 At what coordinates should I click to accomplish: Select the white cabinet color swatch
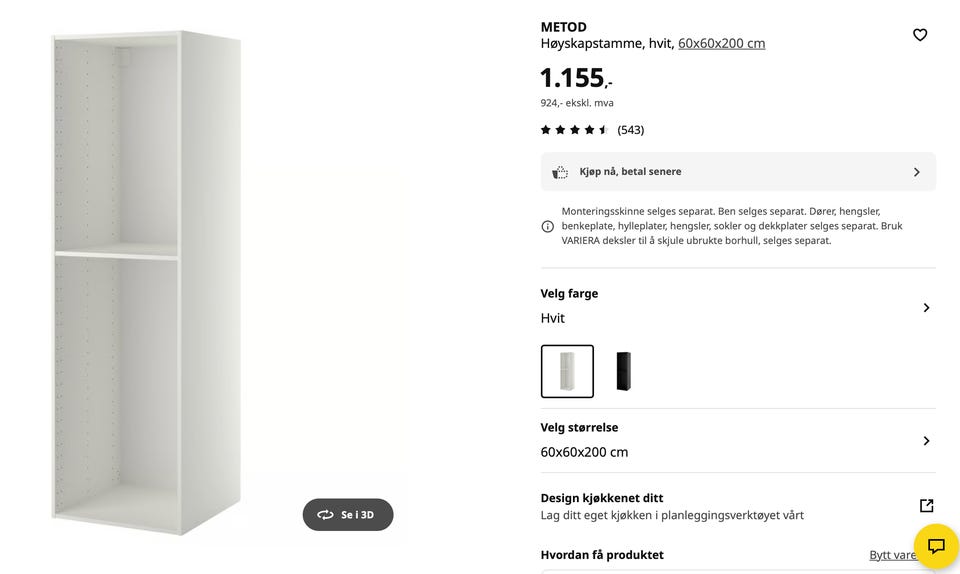click(567, 371)
